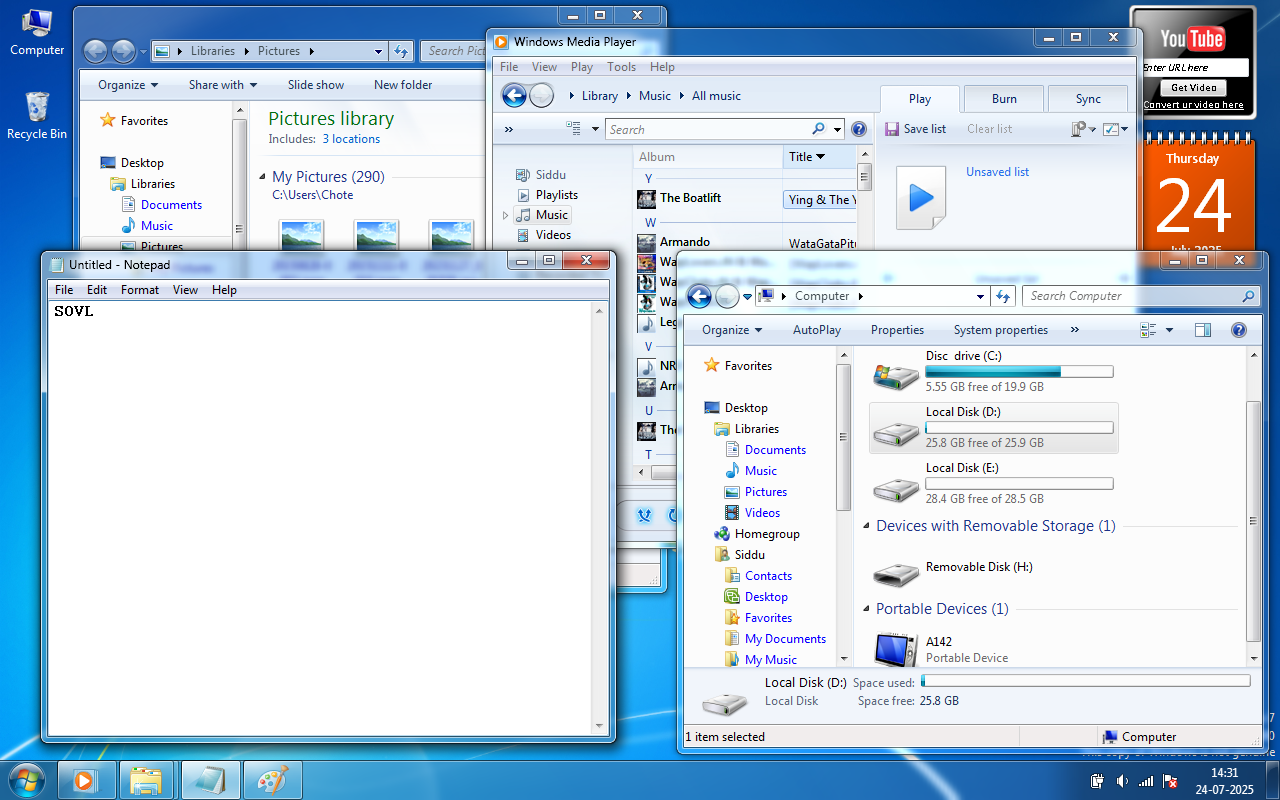Open help in Windows Media Player
This screenshot has width=1280, height=800.
click(858, 129)
